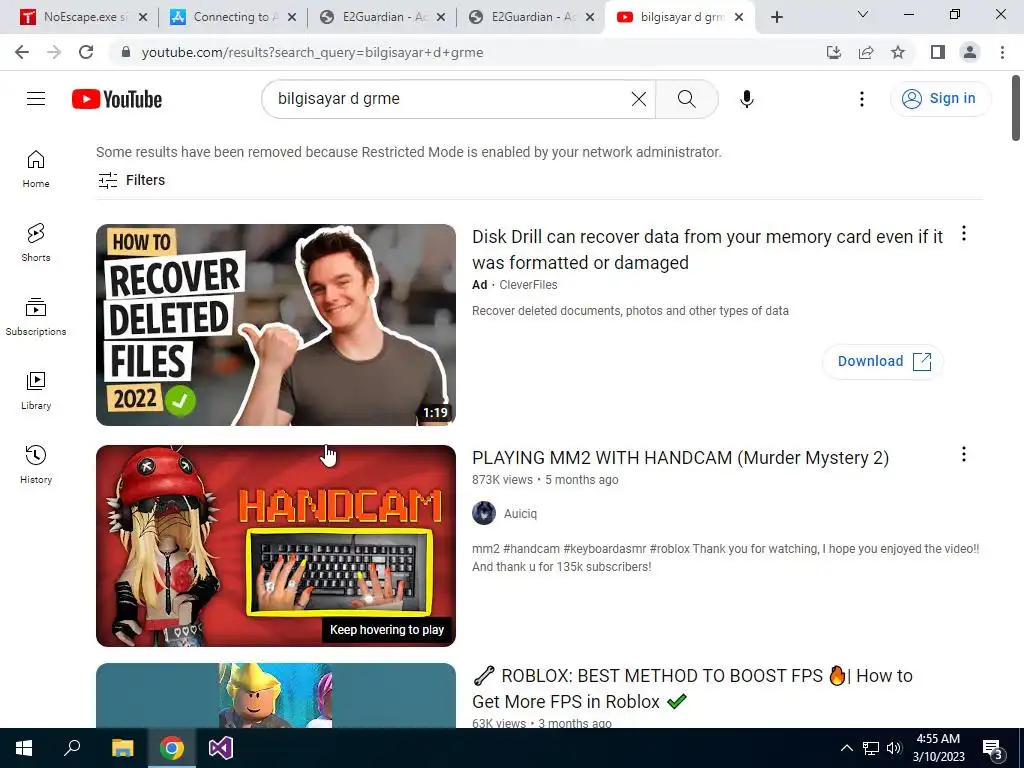Close the bilgisayar d grme tab
The image size is (1024, 768).
click(x=739, y=18)
